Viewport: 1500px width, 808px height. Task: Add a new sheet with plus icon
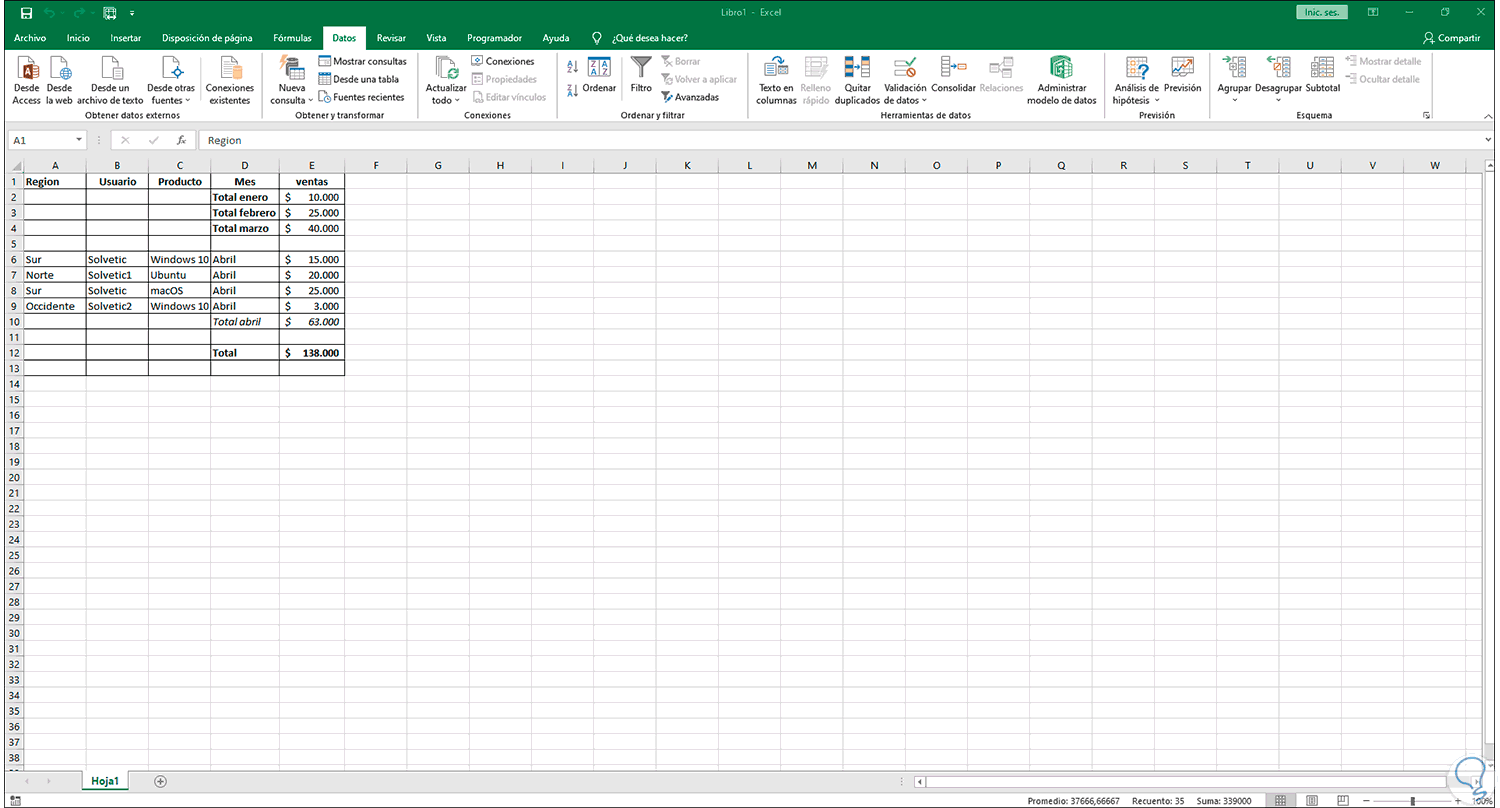coord(160,781)
